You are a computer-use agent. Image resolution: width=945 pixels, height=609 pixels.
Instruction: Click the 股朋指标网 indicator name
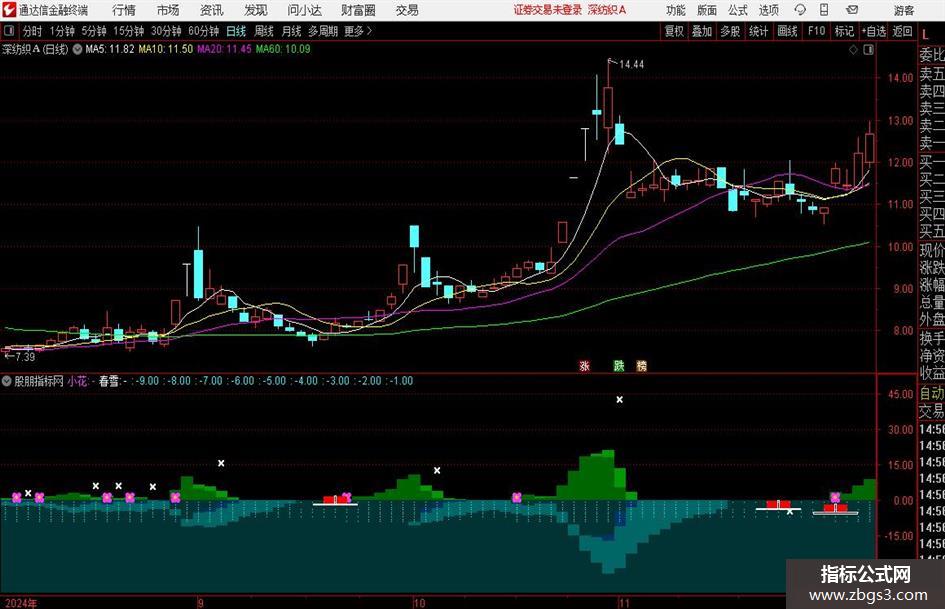click(x=39, y=381)
